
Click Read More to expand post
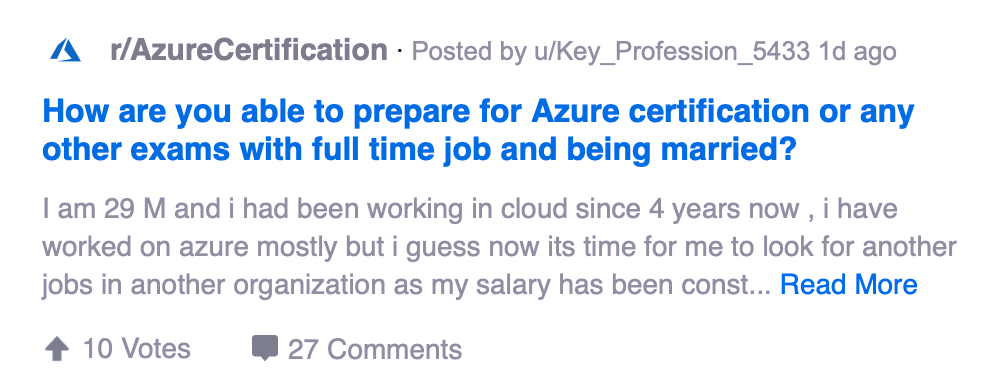pyautogui.click(x=848, y=284)
